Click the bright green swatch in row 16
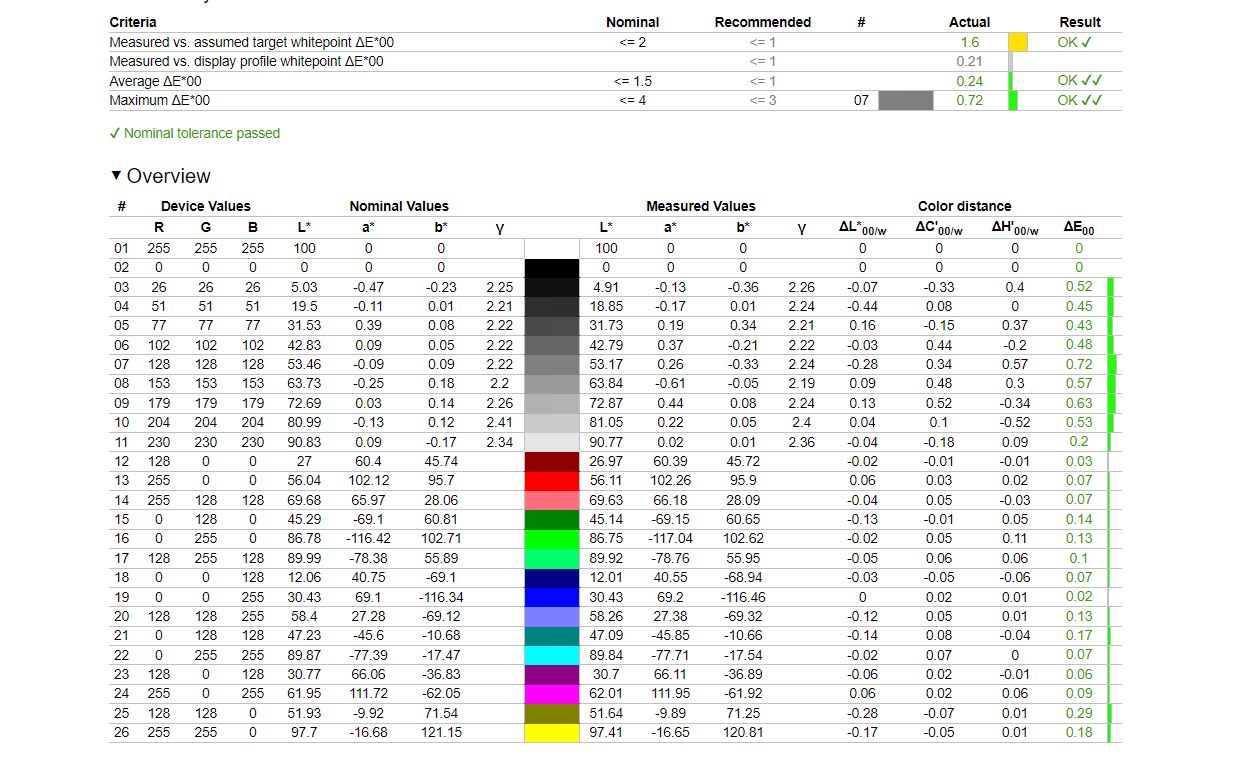 click(552, 539)
